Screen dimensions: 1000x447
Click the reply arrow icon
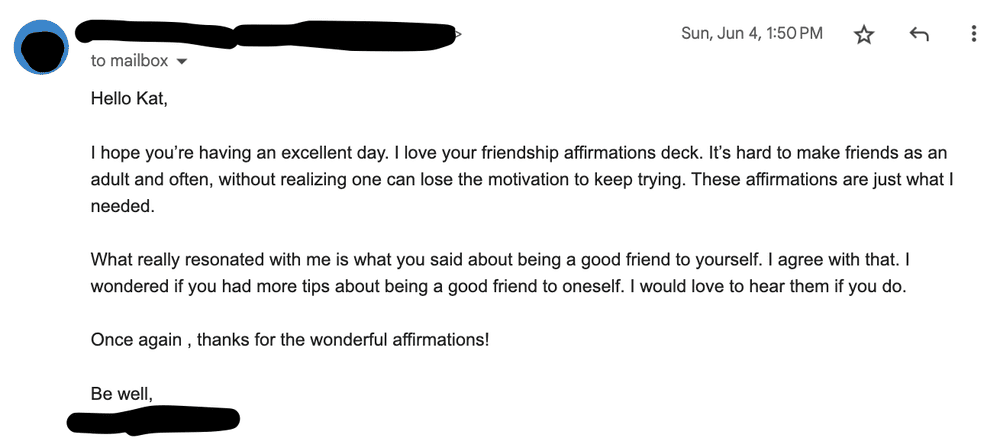pyautogui.click(x=918, y=34)
